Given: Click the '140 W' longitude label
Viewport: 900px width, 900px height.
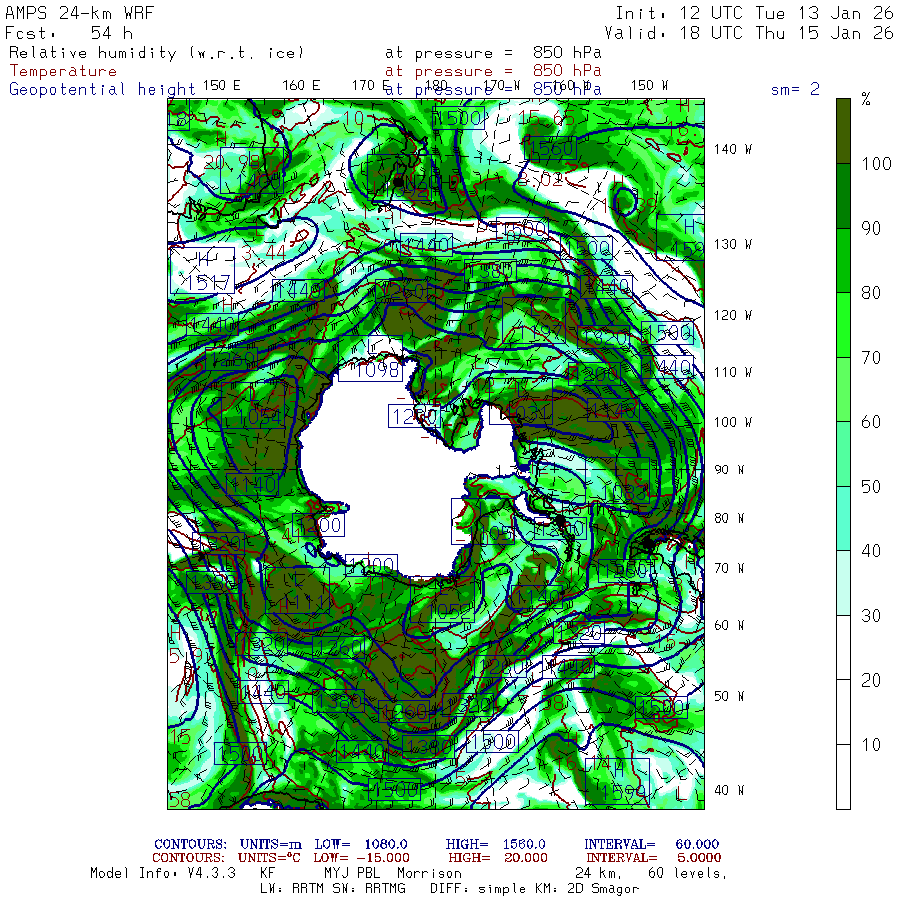Looking at the screenshot, I should tap(733, 149).
